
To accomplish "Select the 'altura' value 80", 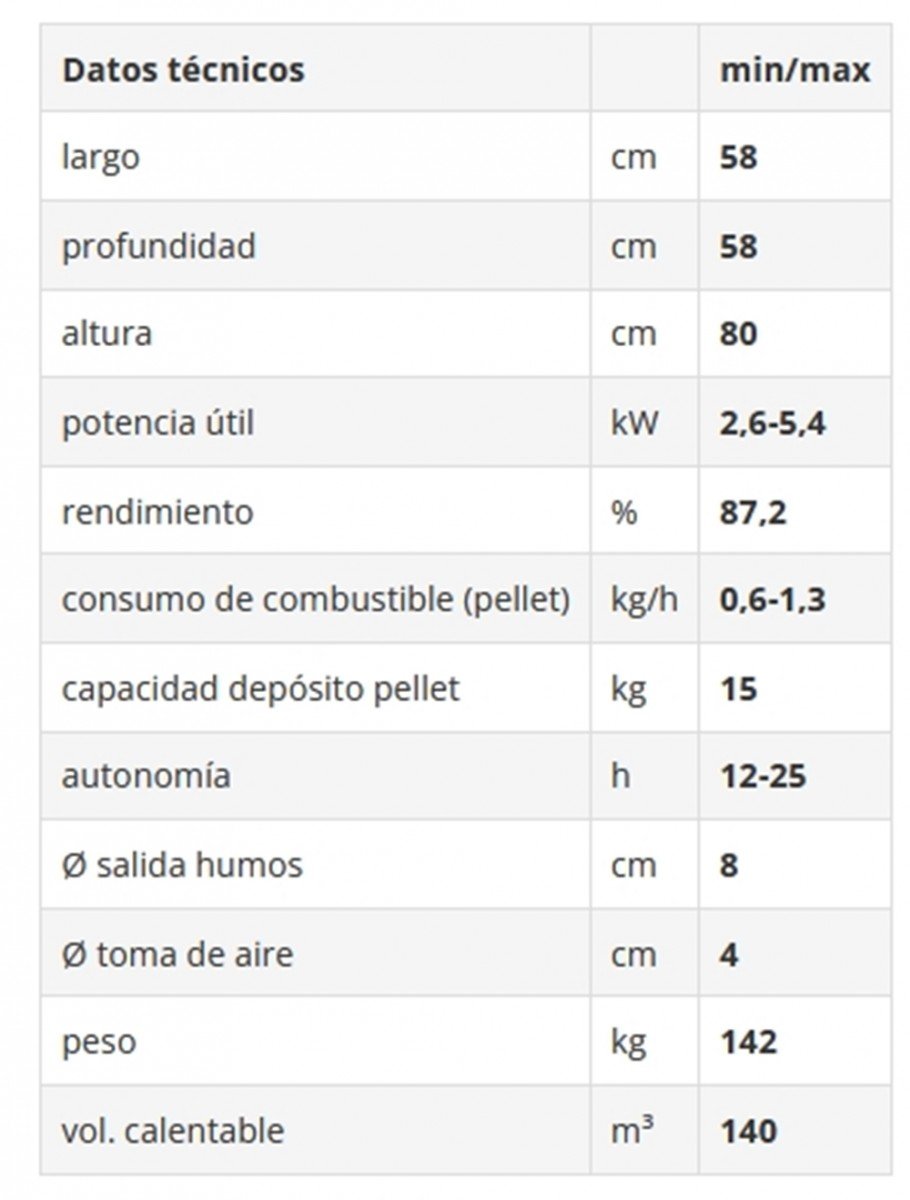I will point(738,334).
